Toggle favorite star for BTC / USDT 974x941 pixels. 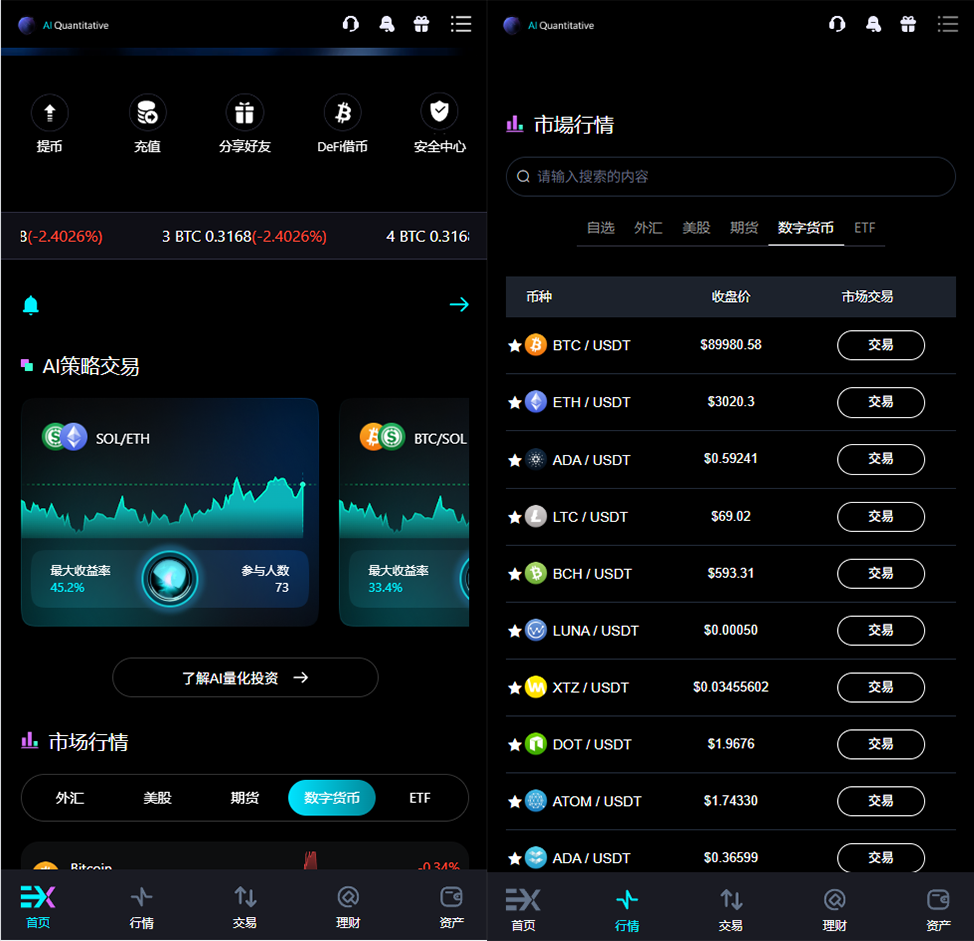(x=515, y=346)
